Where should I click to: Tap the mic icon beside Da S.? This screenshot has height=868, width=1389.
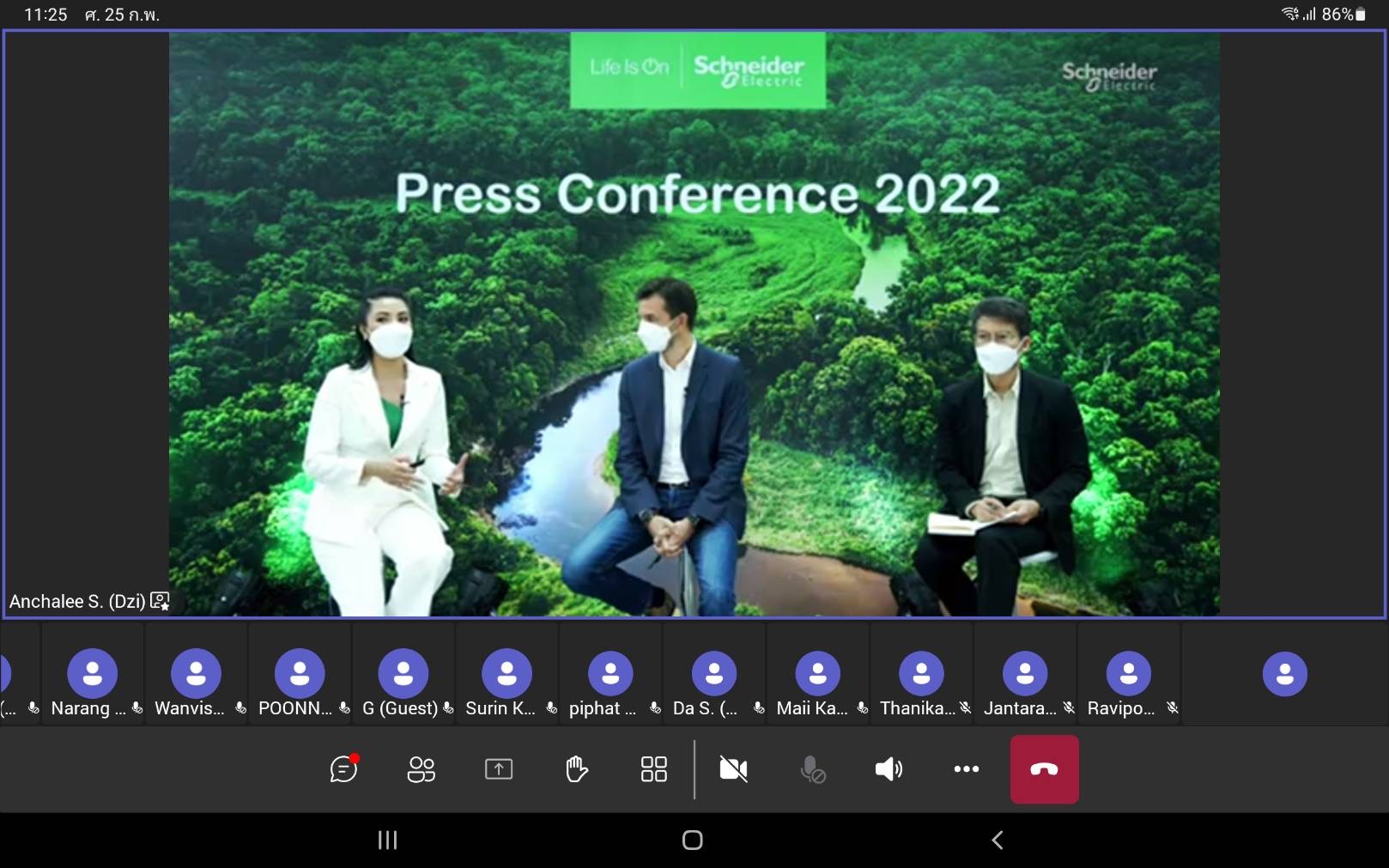759,708
